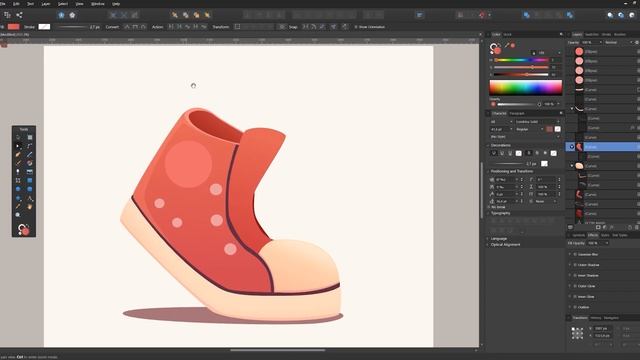Switch to the Styles tab
Viewport: 640px width, 360px height.
605,235
